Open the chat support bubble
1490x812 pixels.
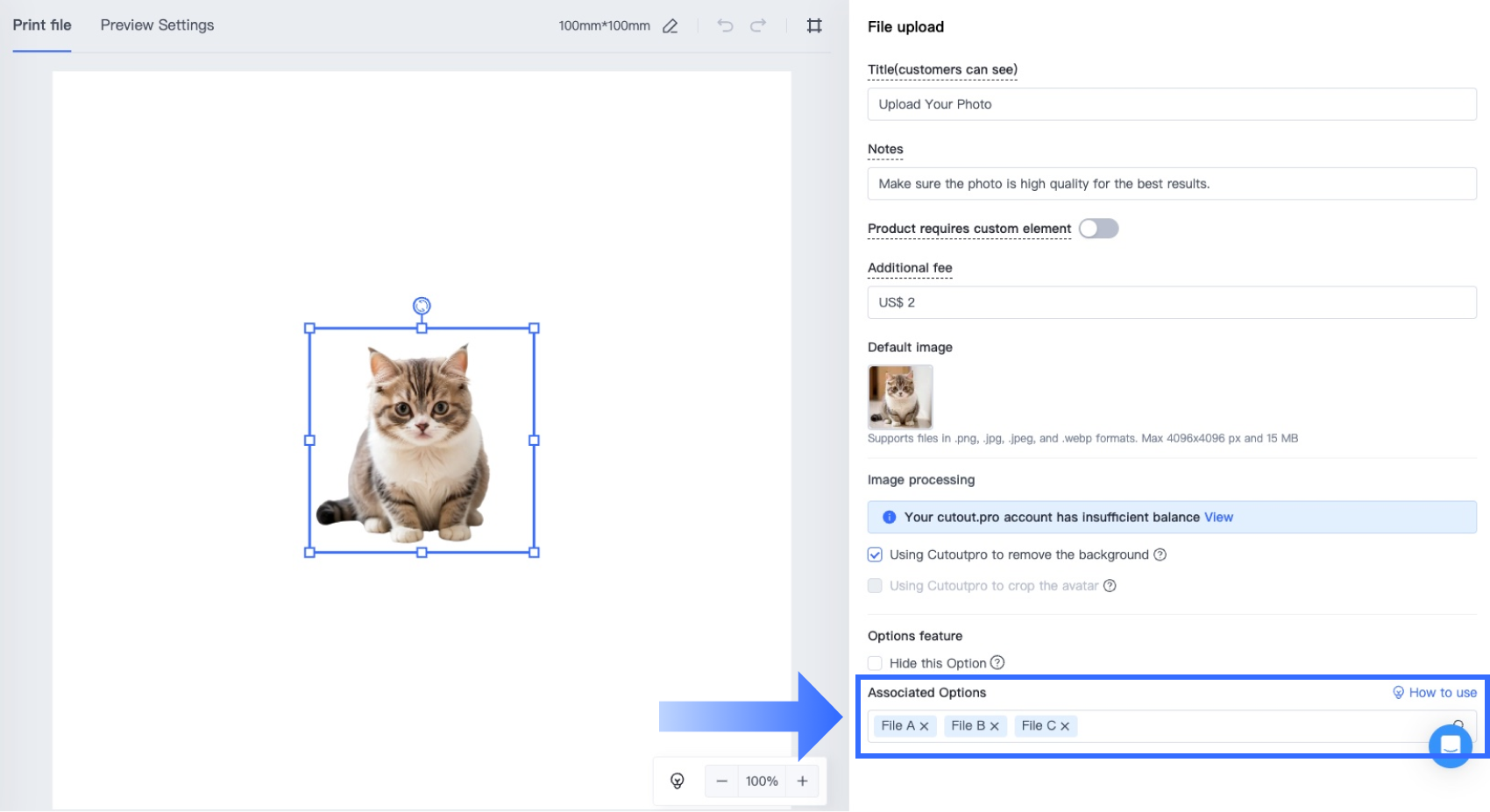pyautogui.click(x=1451, y=745)
